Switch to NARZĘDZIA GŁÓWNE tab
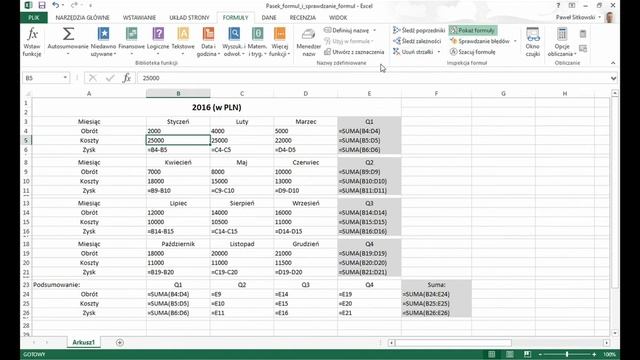The height and width of the screenshot is (360, 640). 82,18
